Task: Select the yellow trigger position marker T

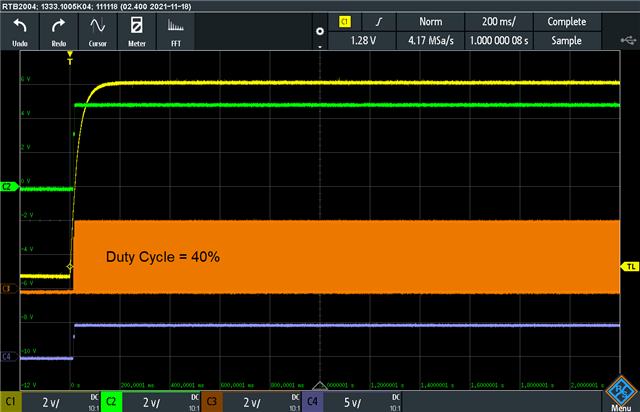Action: point(70,58)
